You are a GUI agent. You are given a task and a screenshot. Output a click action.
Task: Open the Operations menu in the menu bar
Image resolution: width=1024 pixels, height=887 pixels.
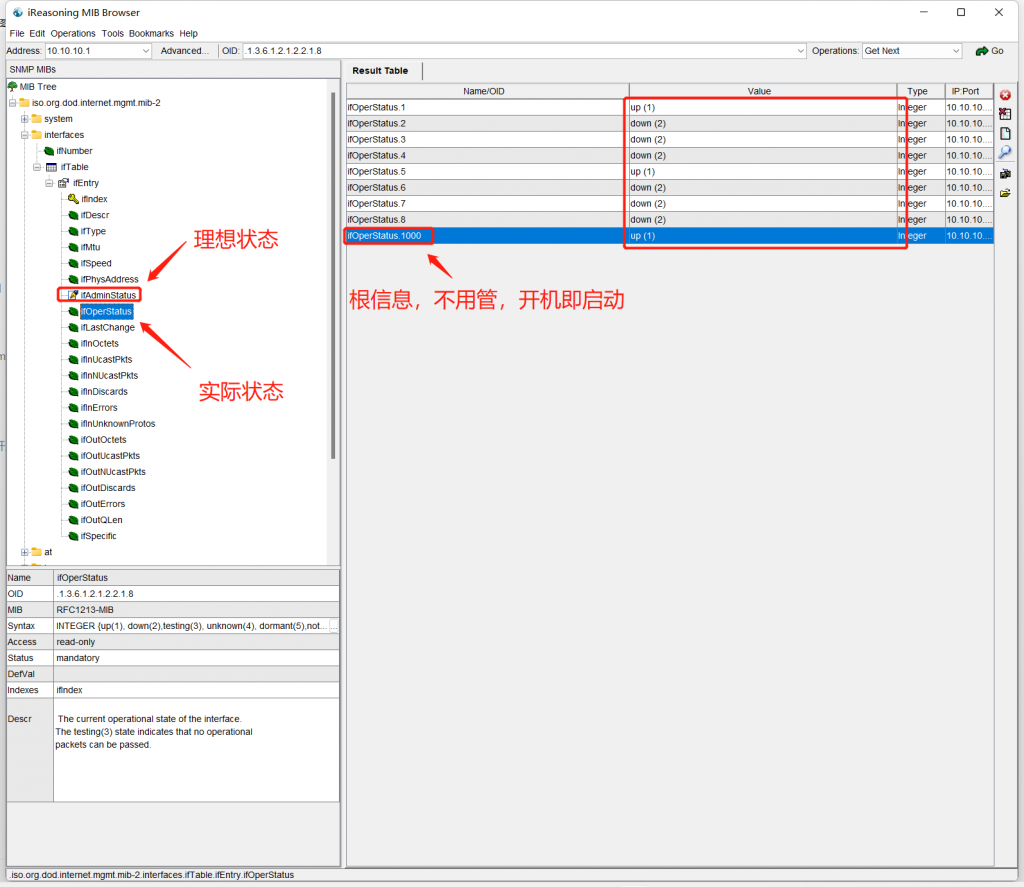(x=72, y=33)
